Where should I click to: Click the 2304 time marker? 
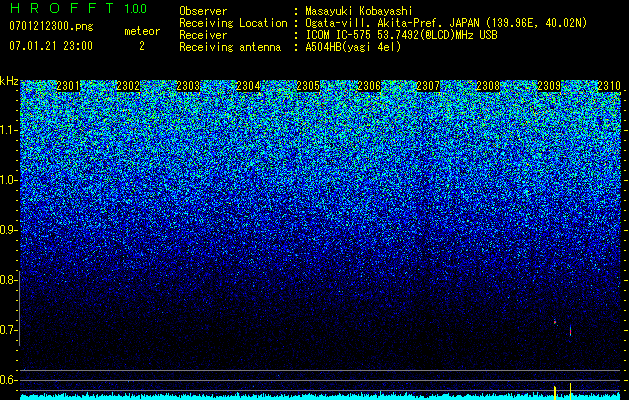coord(248,86)
